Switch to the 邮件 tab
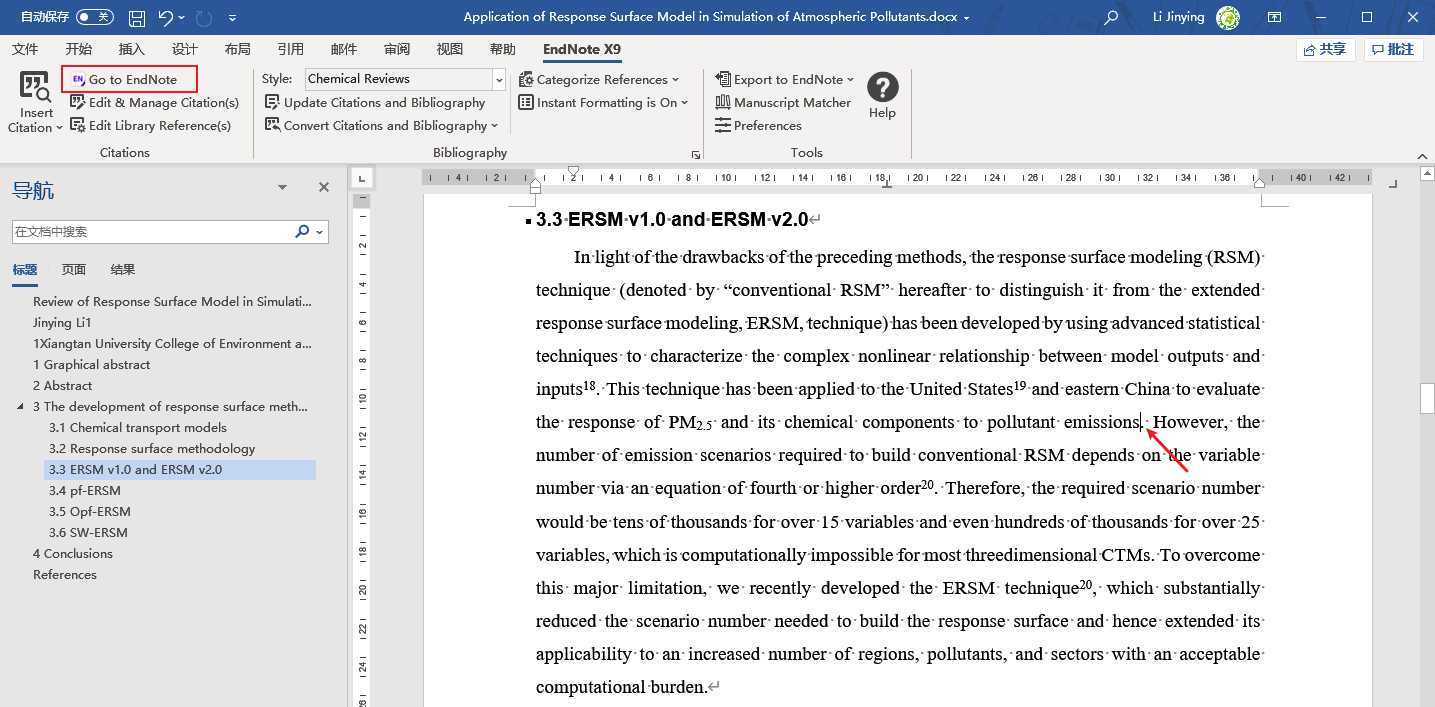The height and width of the screenshot is (707, 1435). 343,49
